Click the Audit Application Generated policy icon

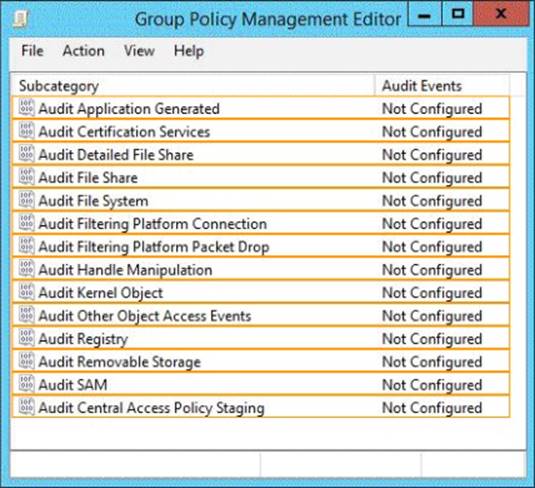pyautogui.click(x=26, y=107)
